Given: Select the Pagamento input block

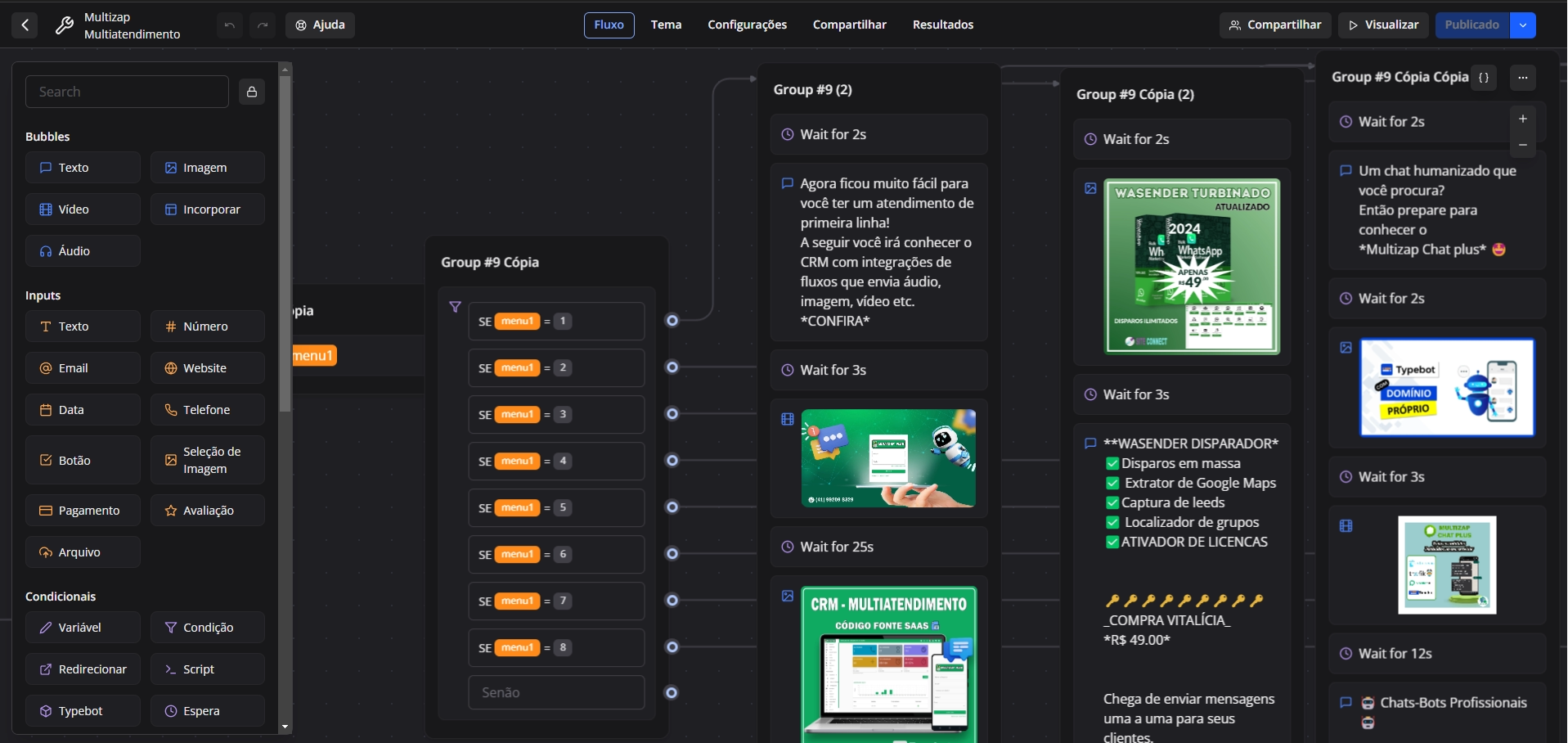Looking at the screenshot, I should coord(83,511).
